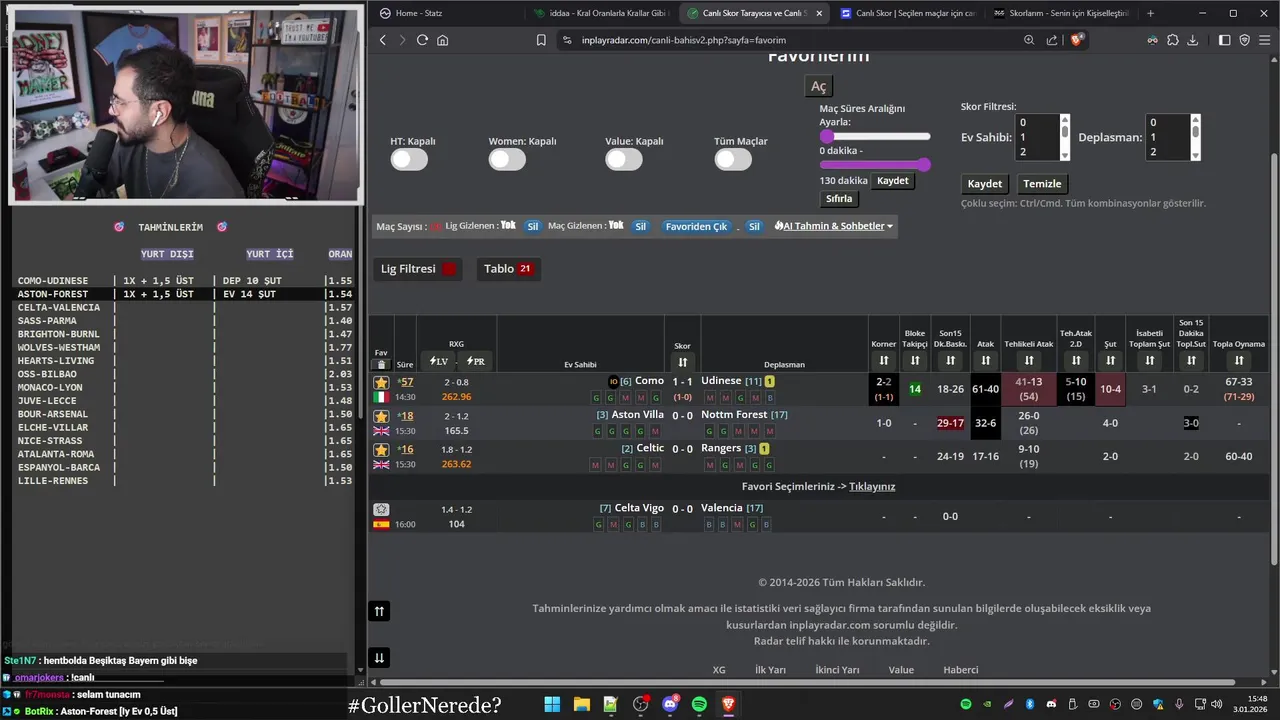The height and width of the screenshot is (720, 1280).
Task: Toggle favorite star for Aston Villa match
Action: (381, 416)
